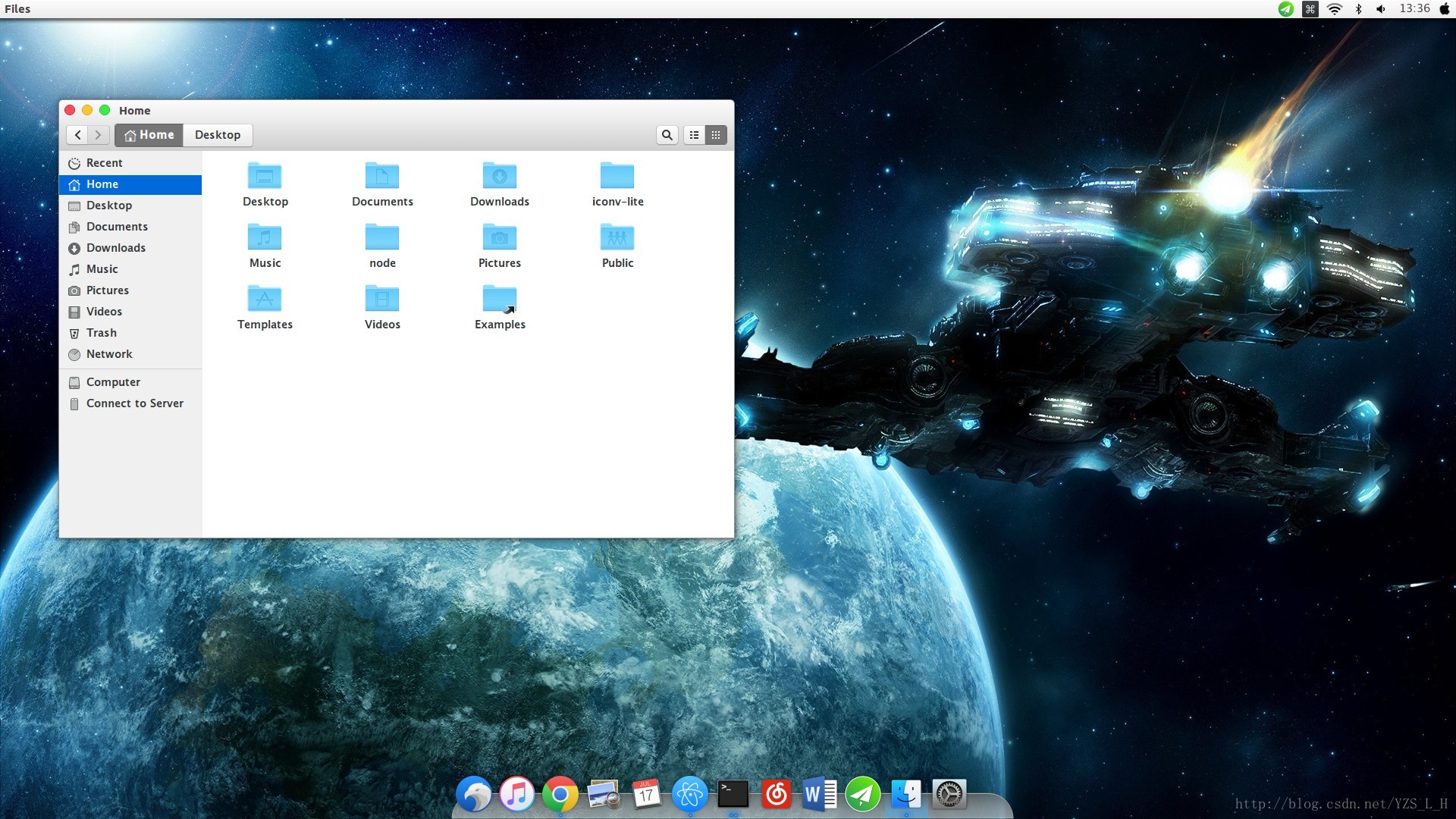The width and height of the screenshot is (1456, 819).
Task: Expand the Computer section in sidebar
Action: click(x=113, y=382)
